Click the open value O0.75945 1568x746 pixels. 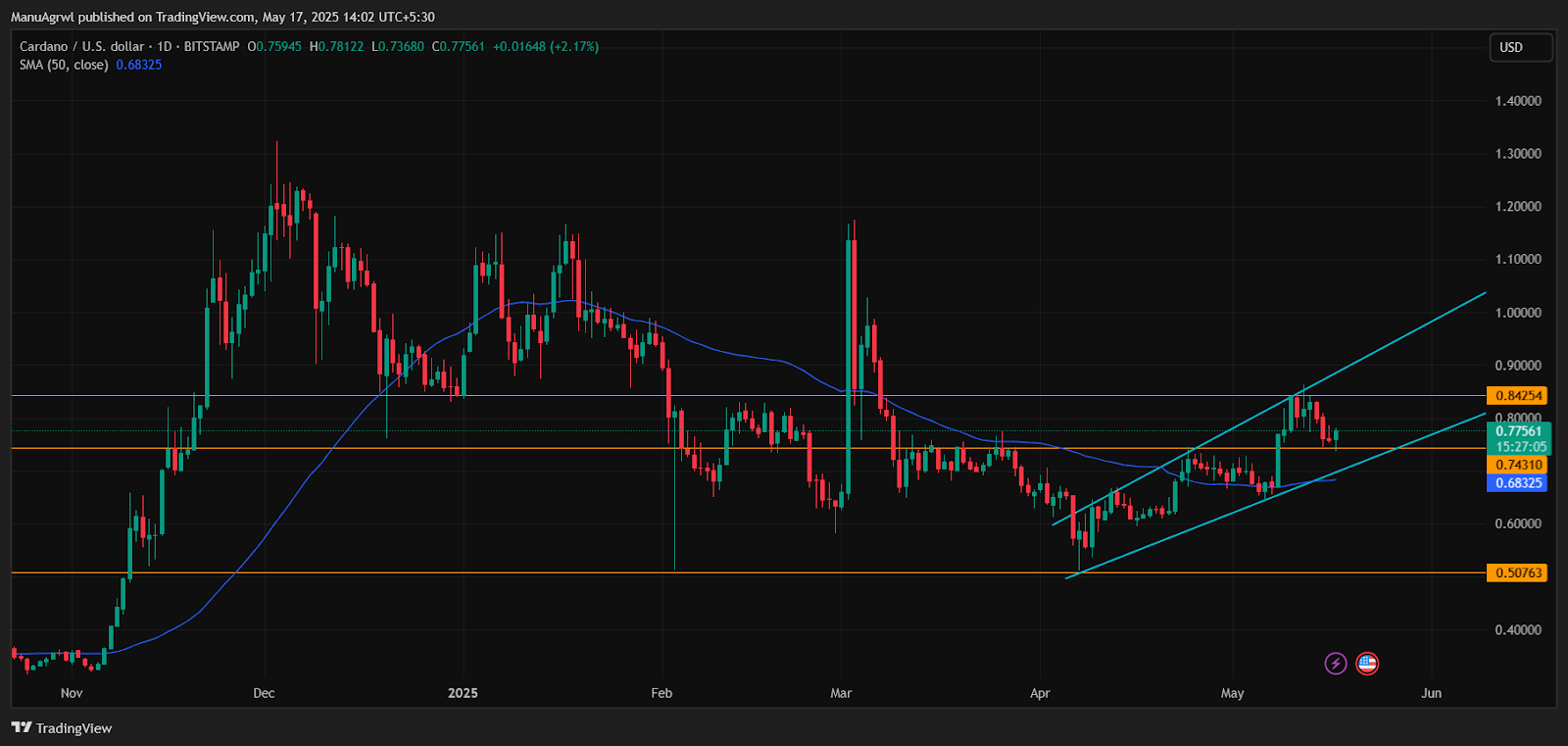274,46
